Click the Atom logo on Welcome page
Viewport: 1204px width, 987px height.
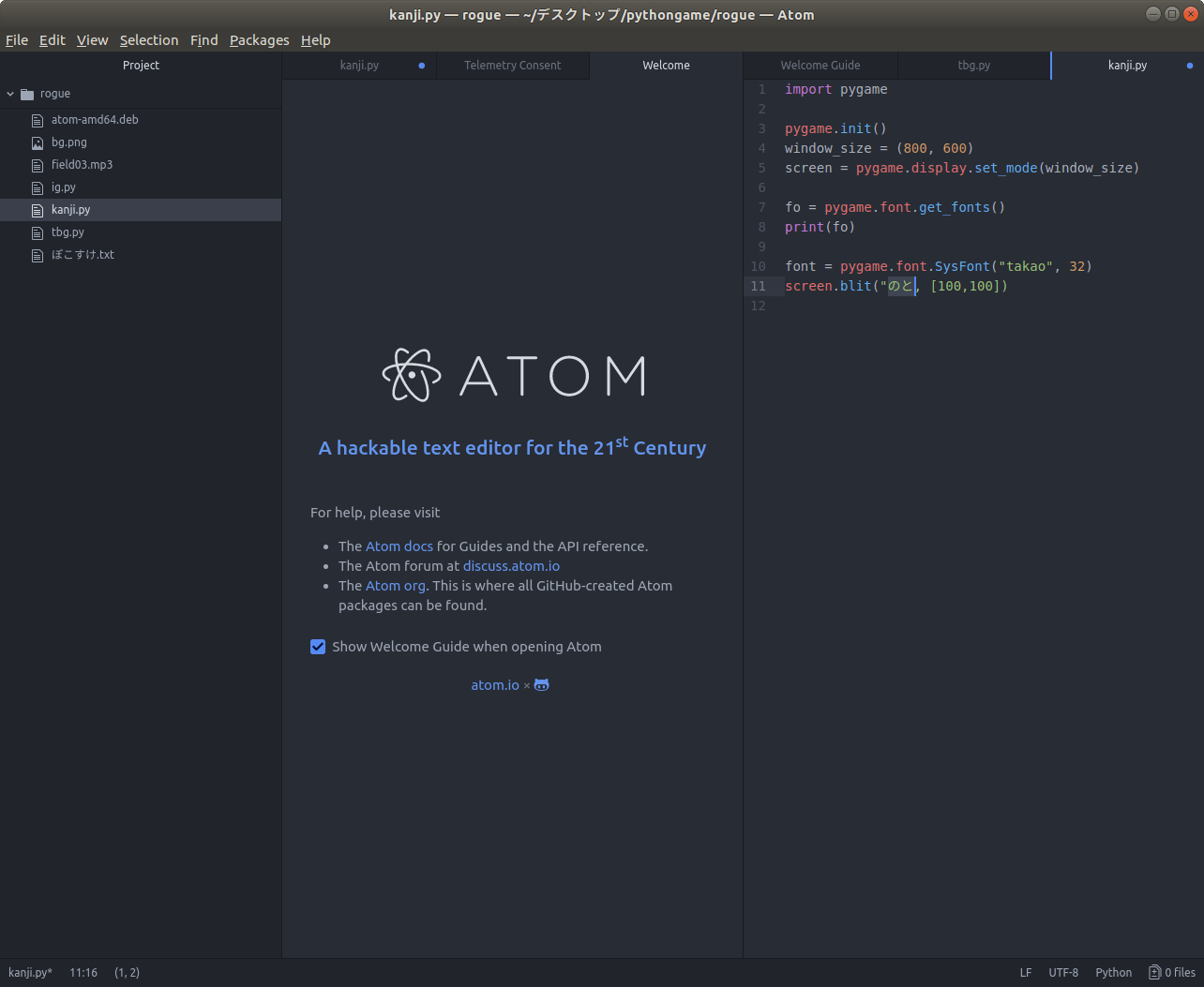[513, 375]
